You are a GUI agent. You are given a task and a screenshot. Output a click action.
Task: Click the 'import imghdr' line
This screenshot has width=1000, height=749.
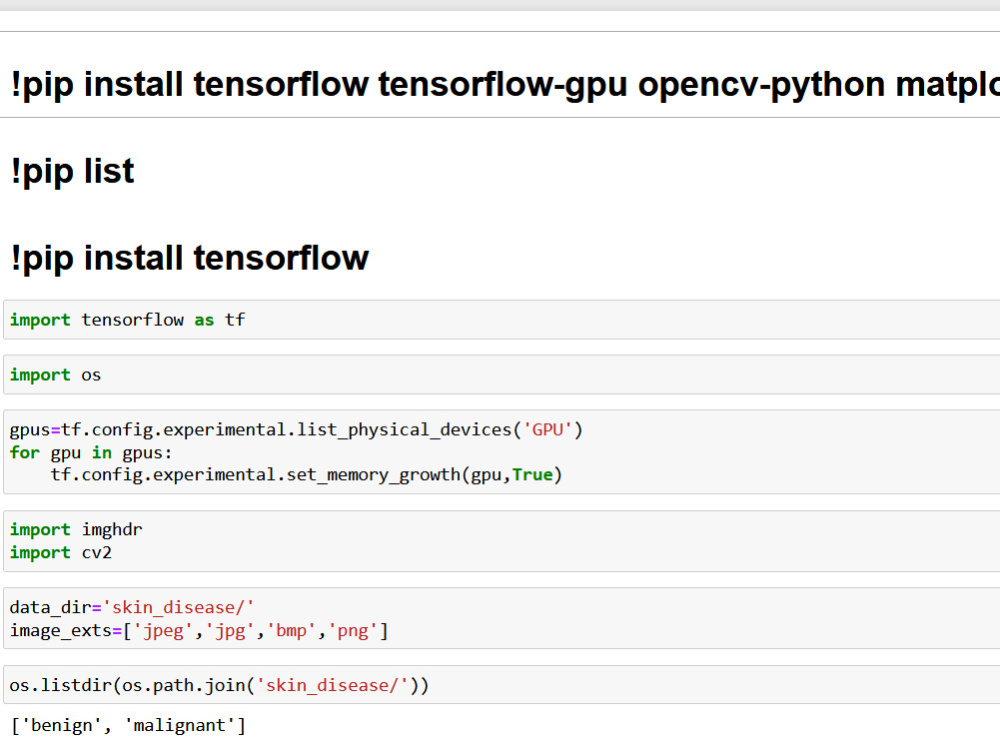[x=76, y=530]
